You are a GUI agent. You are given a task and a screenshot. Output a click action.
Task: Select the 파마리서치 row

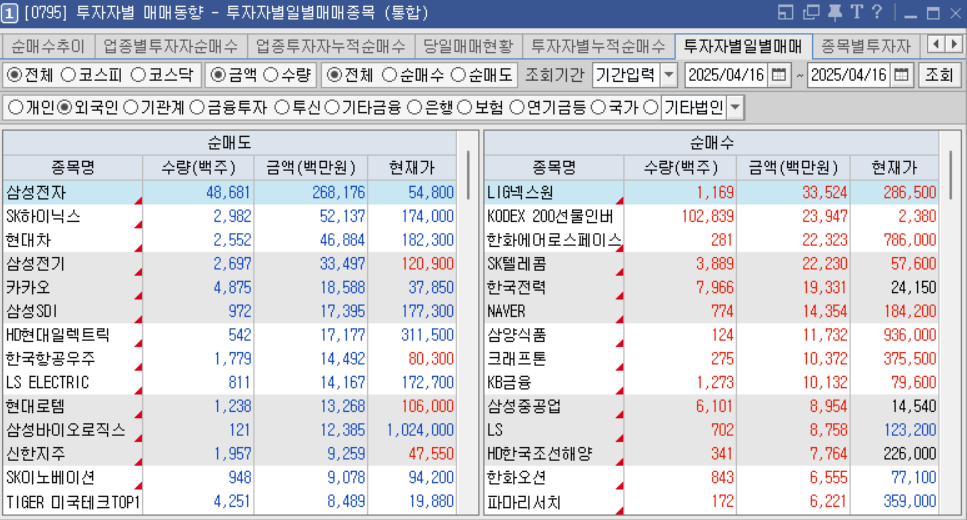(x=712, y=501)
